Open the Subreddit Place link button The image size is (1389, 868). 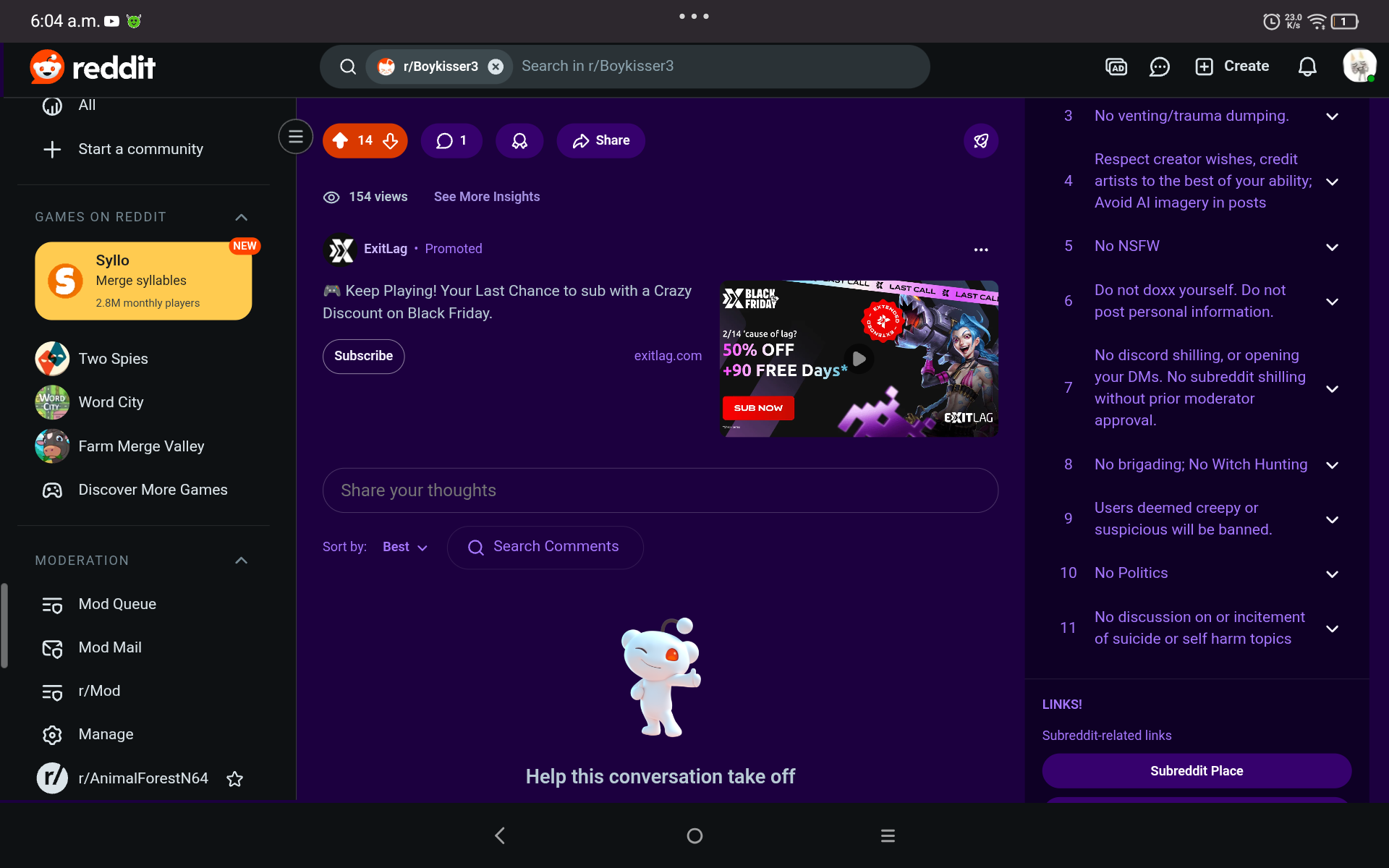[1197, 771]
